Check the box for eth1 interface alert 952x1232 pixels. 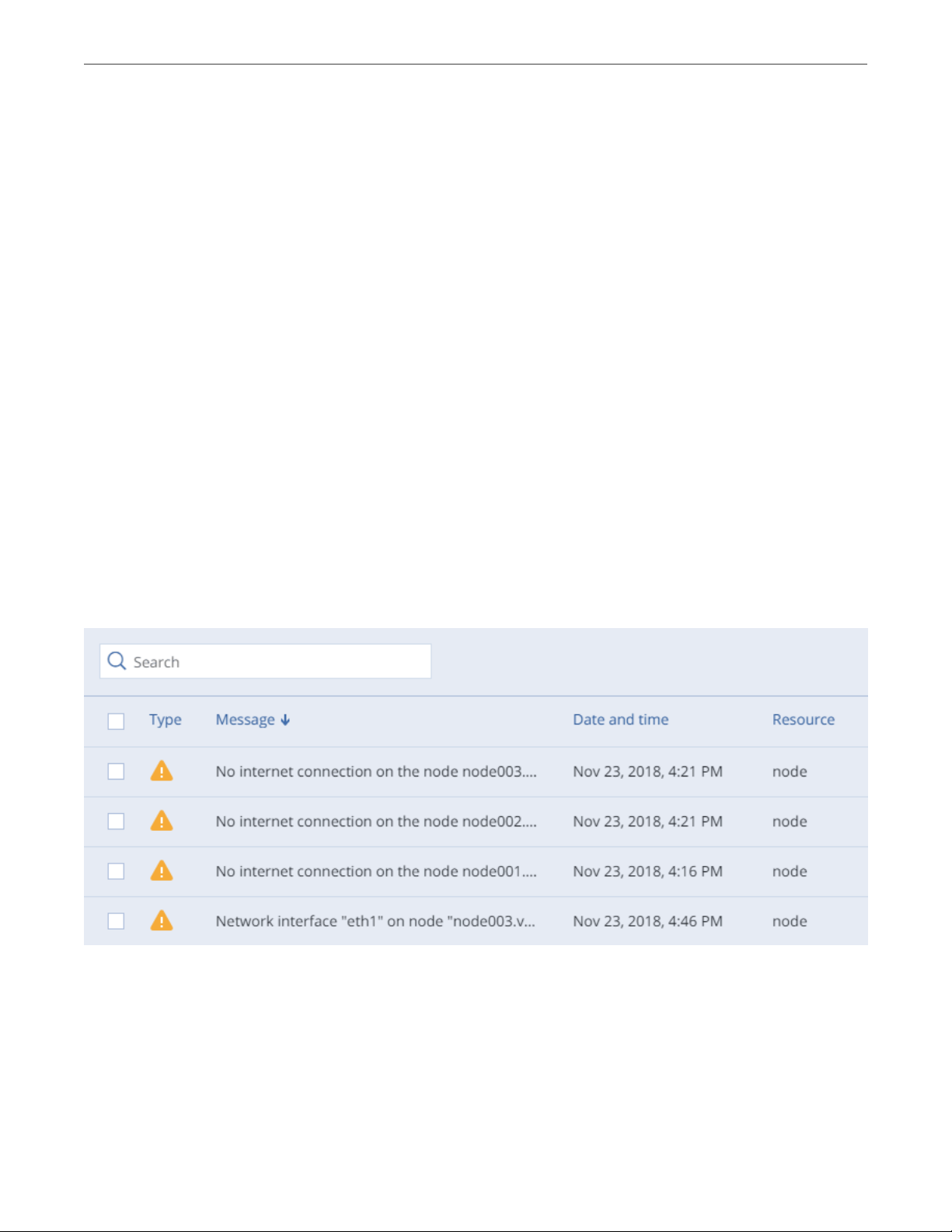116,921
